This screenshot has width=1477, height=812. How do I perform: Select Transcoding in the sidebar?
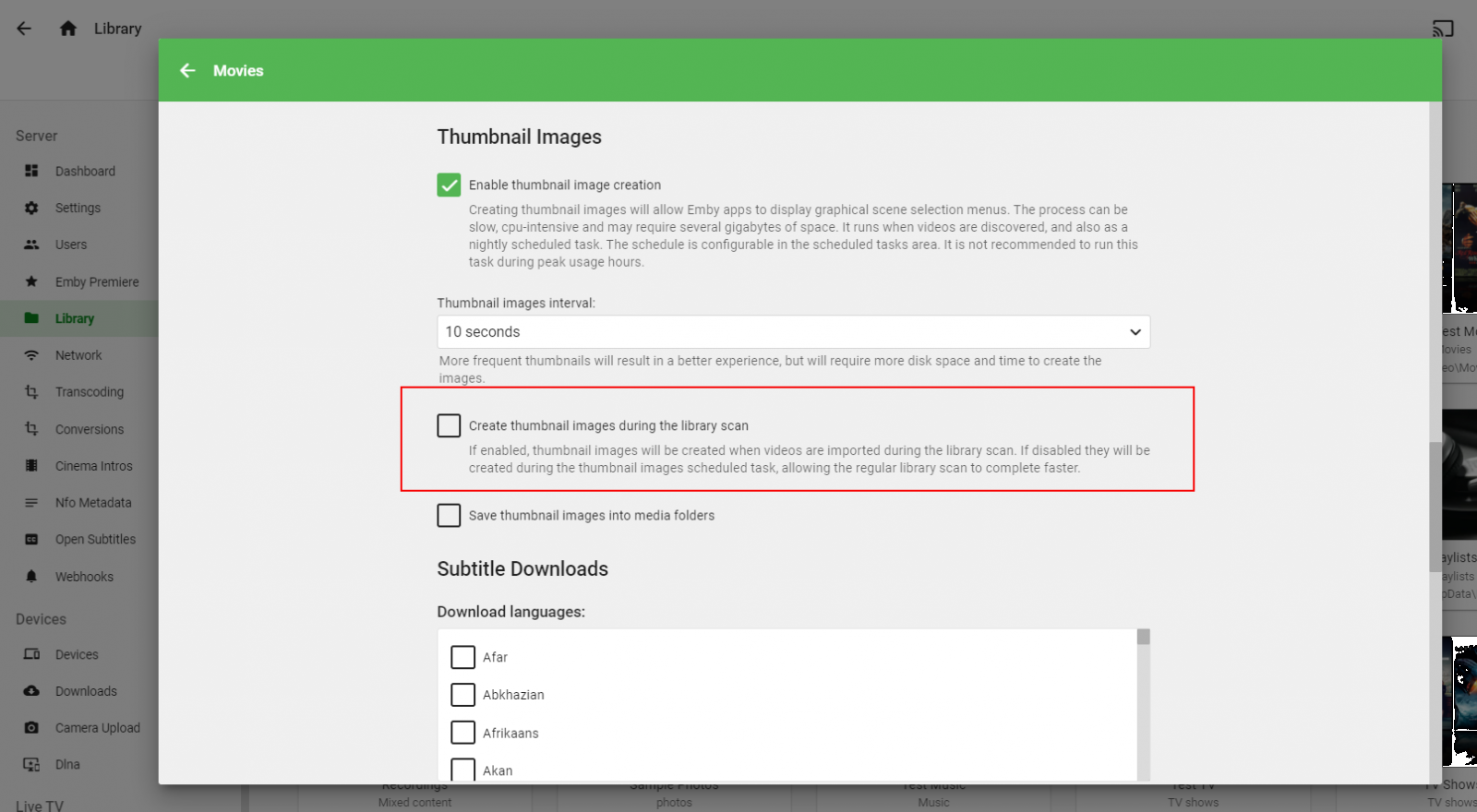coord(90,392)
